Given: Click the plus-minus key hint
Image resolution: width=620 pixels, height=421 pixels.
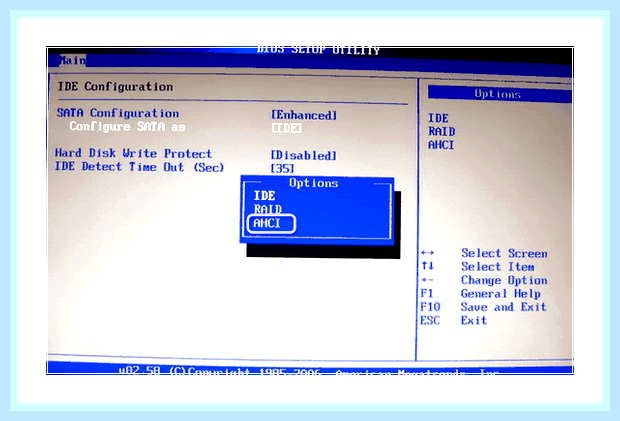Looking at the screenshot, I should pos(427,280).
